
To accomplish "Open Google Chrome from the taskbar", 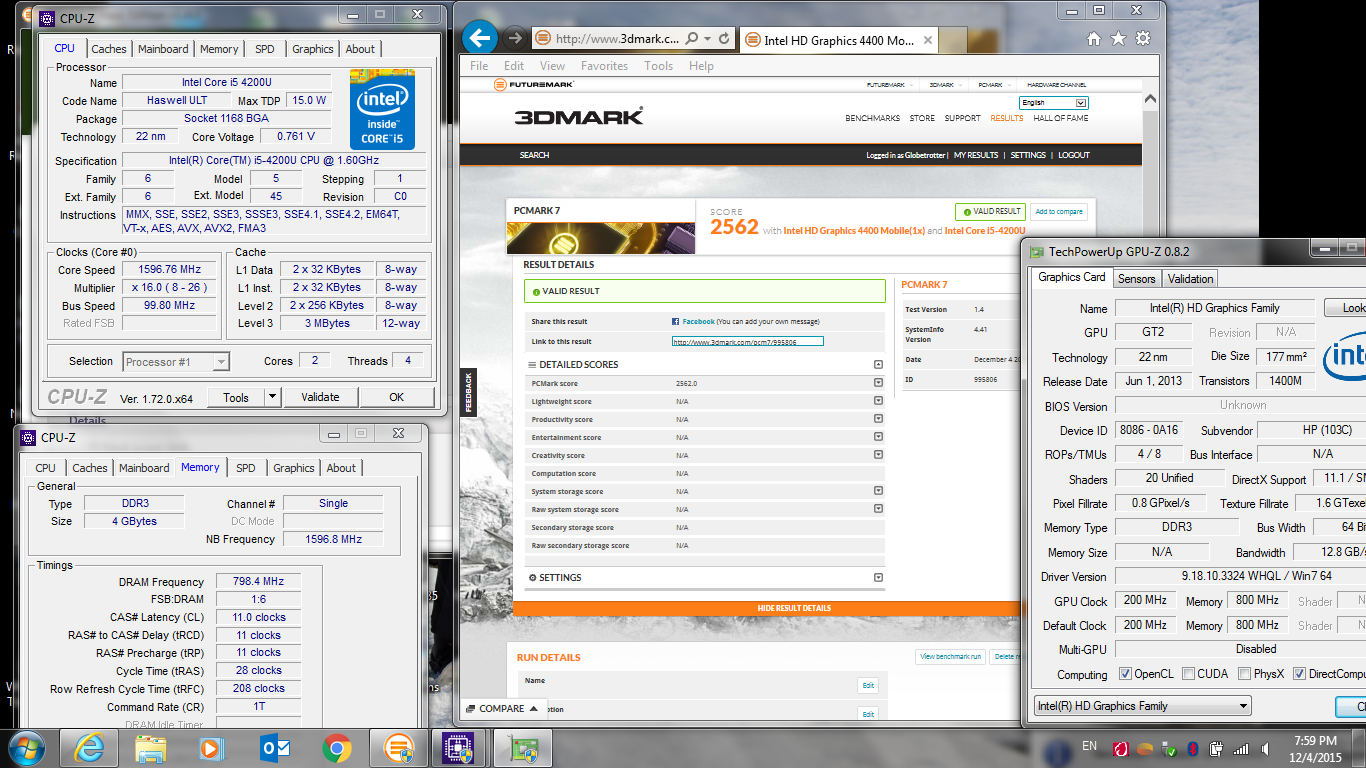I will point(336,748).
